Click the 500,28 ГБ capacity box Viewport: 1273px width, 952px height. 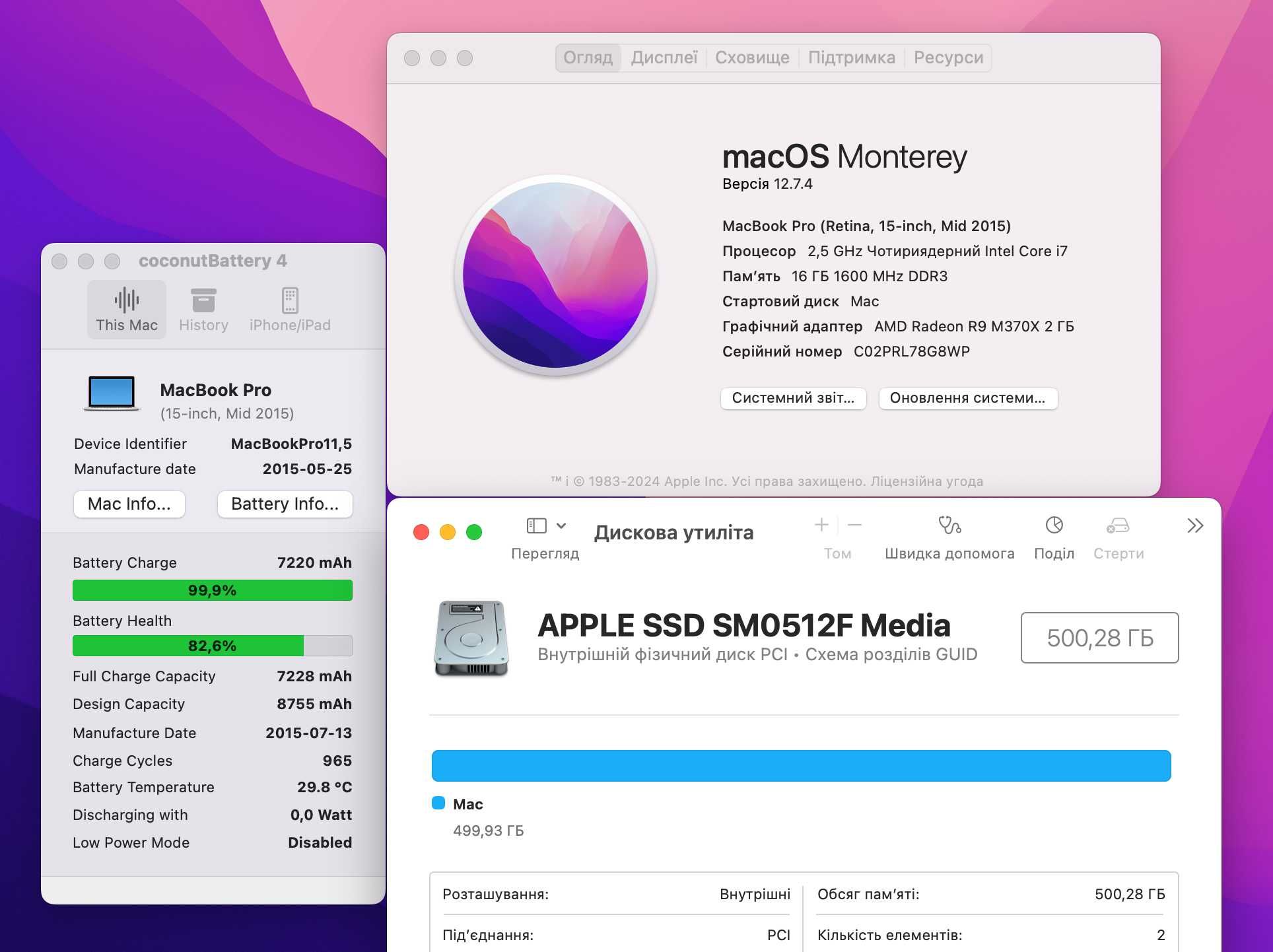(1099, 638)
